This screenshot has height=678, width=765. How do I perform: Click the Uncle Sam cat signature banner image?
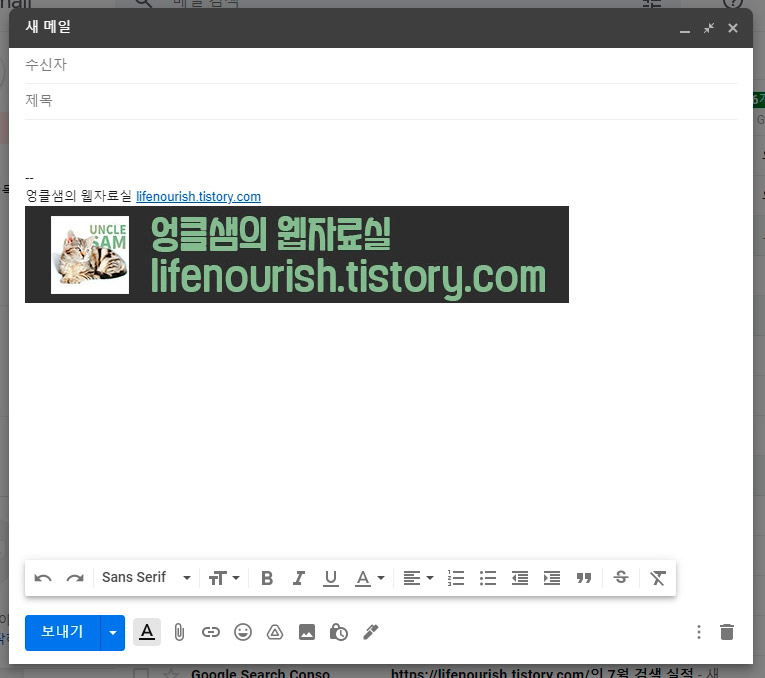click(297, 255)
